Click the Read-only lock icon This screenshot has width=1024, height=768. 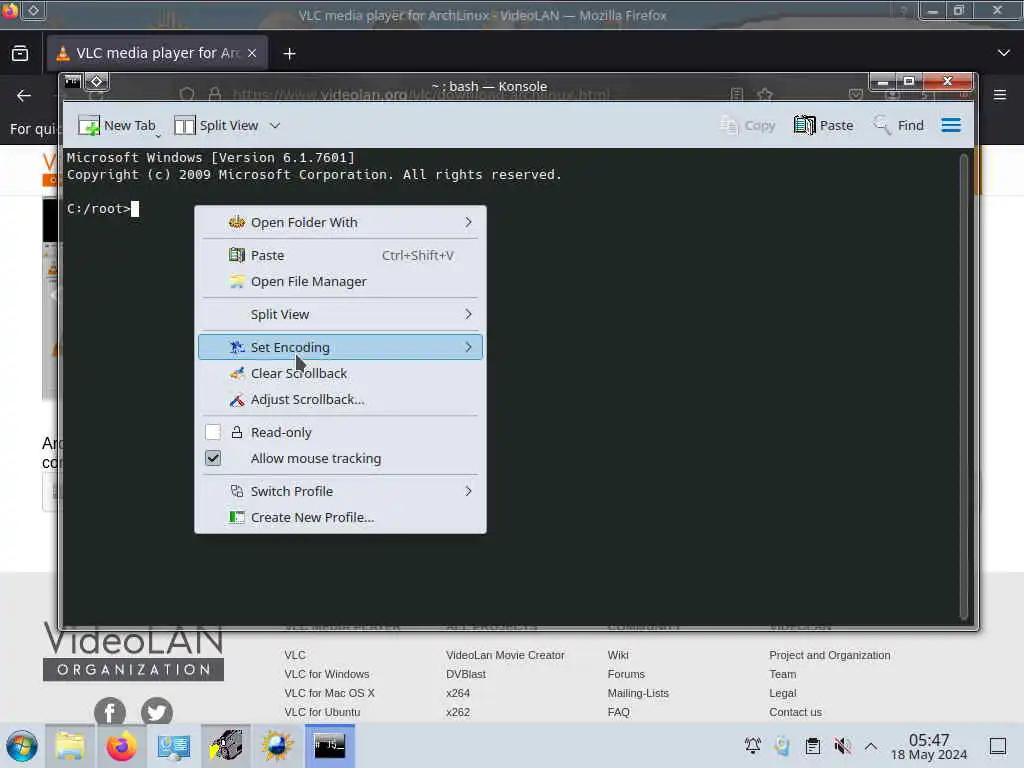tap(236, 432)
